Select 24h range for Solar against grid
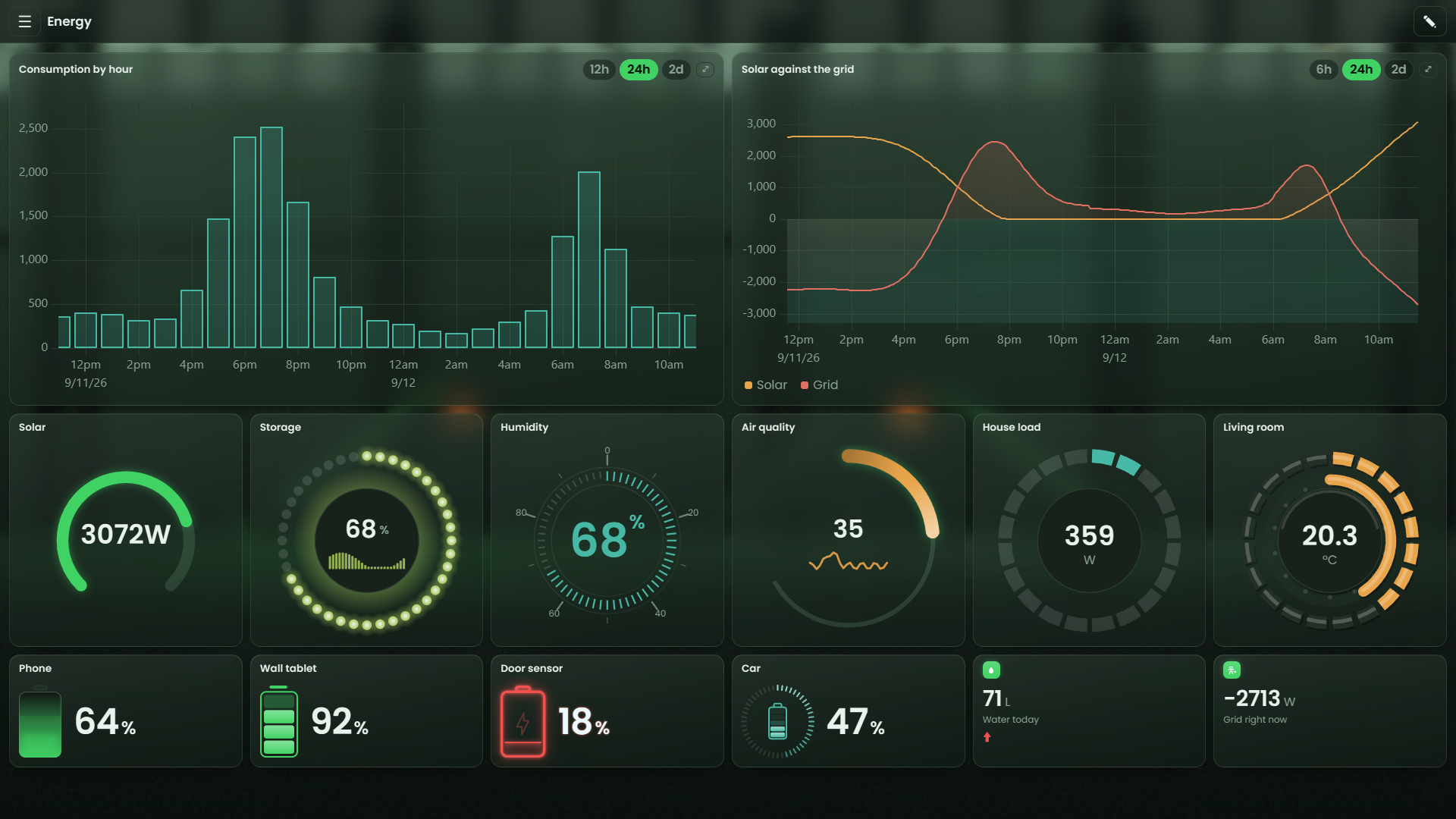The height and width of the screenshot is (819, 1456). pos(1361,69)
